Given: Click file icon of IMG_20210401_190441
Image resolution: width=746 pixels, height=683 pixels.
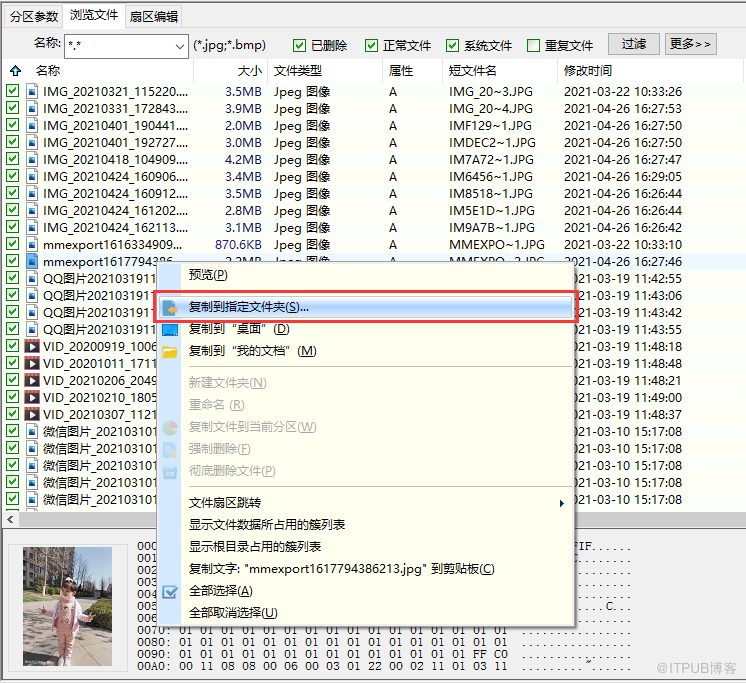Looking at the screenshot, I should 32,126.
